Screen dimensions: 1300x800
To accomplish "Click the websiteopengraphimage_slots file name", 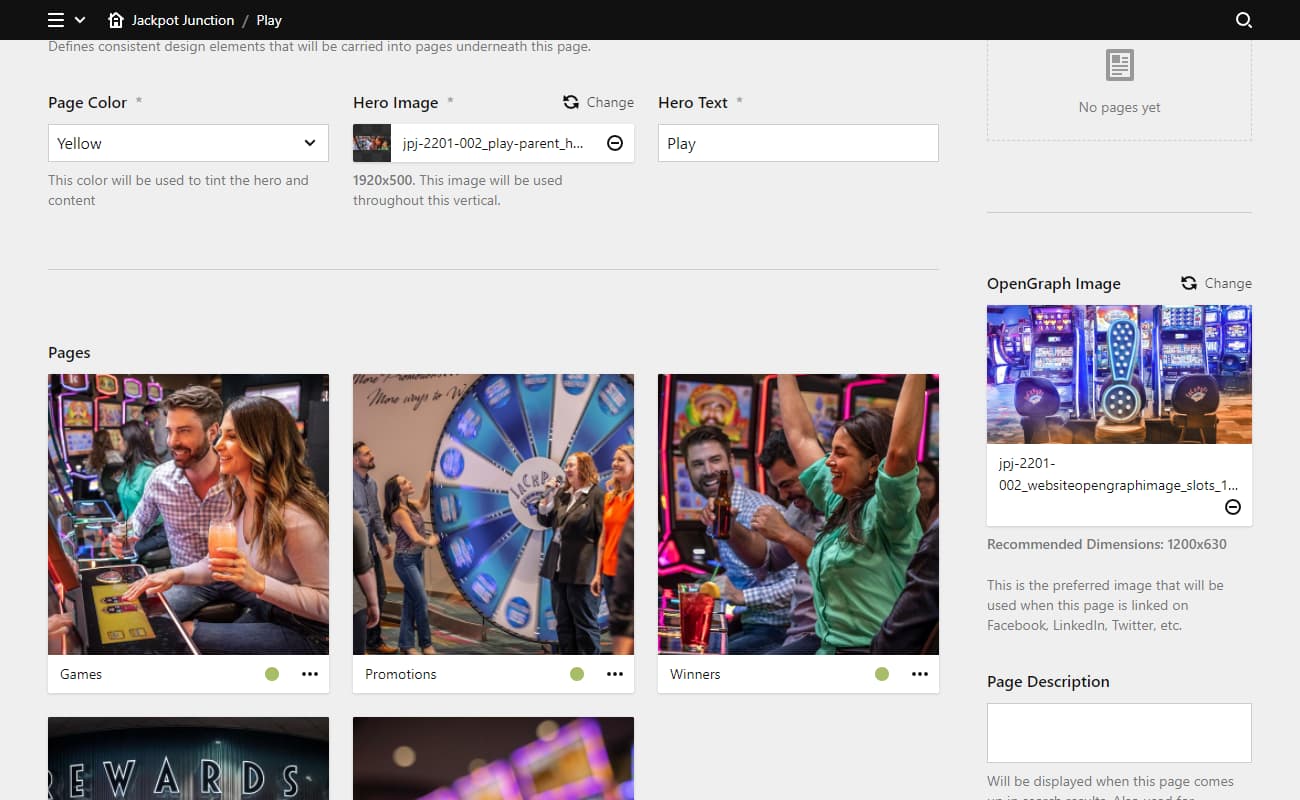I will pyautogui.click(x=1119, y=474).
